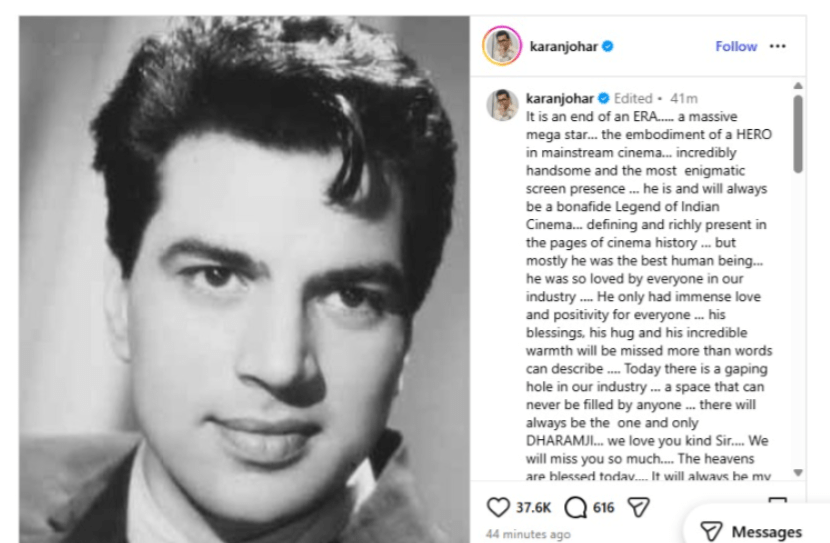
Task: Share the post using the paper plane icon
Action: coord(638,507)
